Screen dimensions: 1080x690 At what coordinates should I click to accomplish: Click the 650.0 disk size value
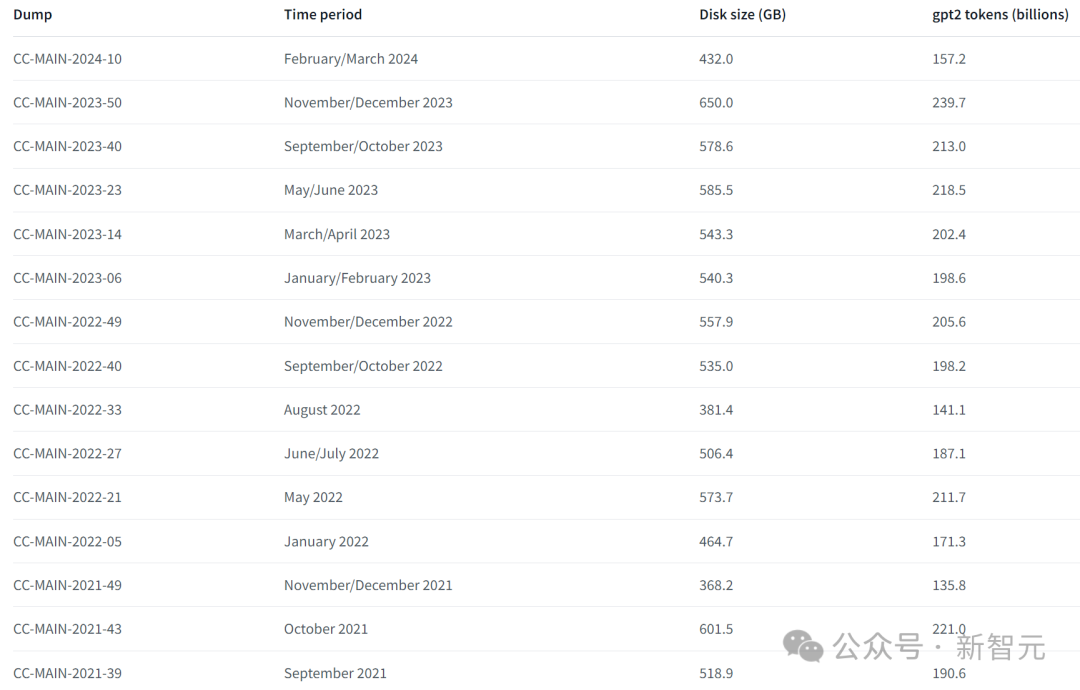pos(716,103)
